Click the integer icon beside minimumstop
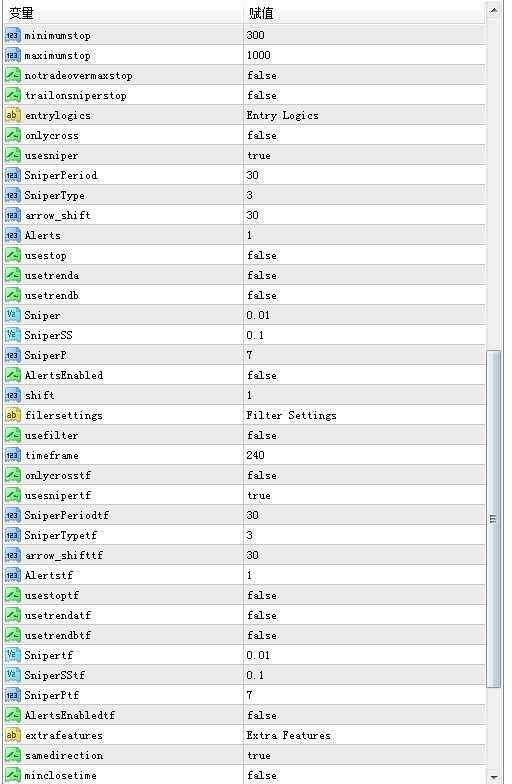Image resolution: width=512 pixels, height=784 pixels. click(12, 36)
